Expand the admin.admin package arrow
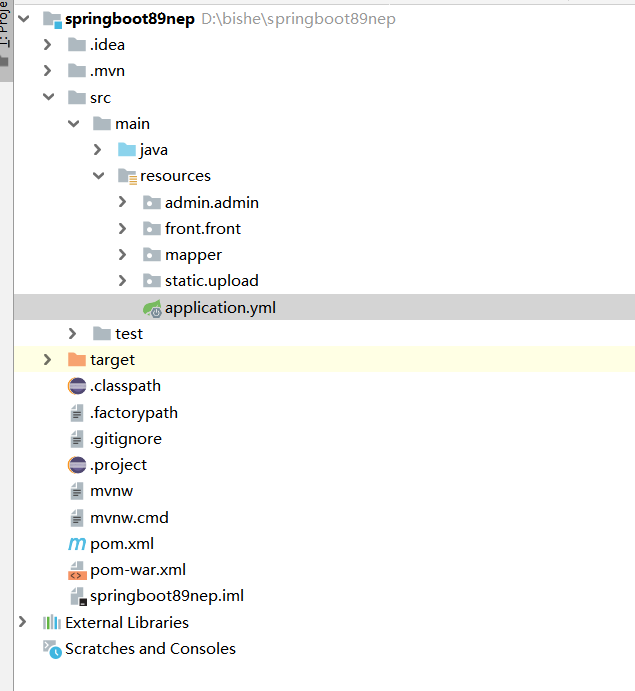 (x=122, y=203)
